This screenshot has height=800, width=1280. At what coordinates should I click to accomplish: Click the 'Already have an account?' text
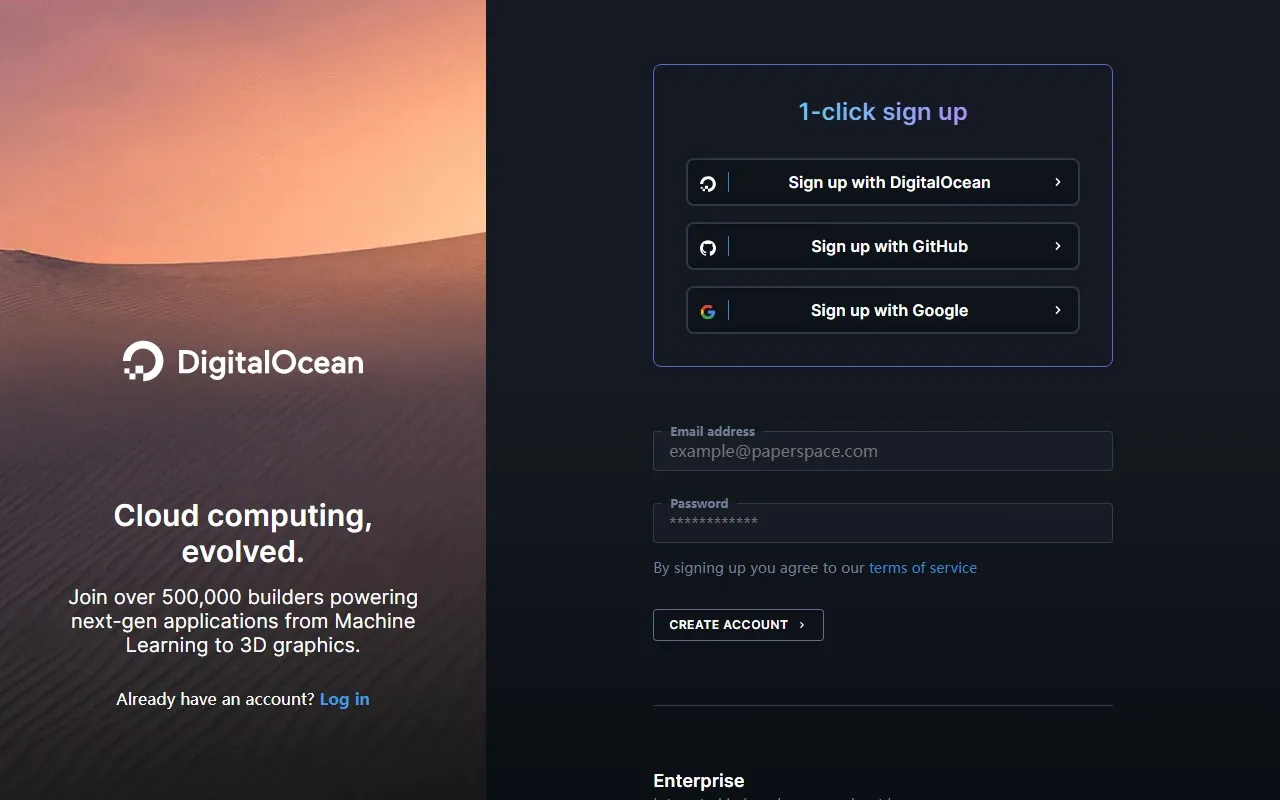(x=215, y=699)
